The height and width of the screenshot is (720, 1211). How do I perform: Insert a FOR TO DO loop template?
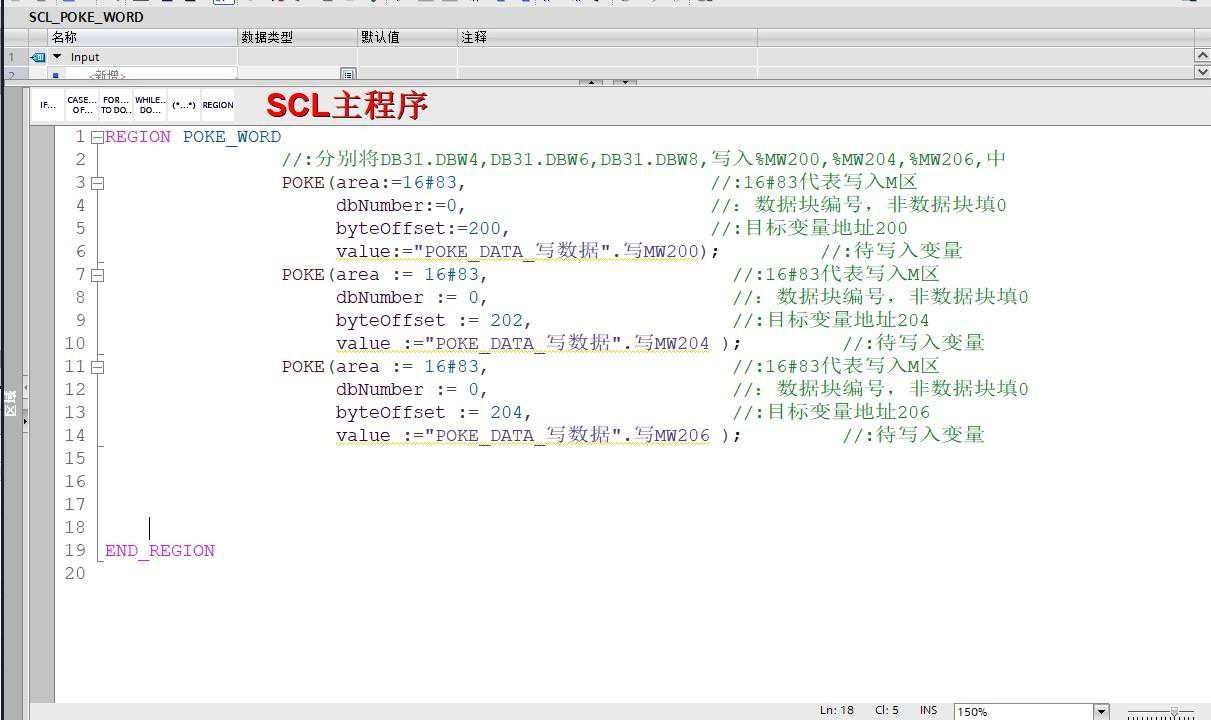click(x=116, y=105)
